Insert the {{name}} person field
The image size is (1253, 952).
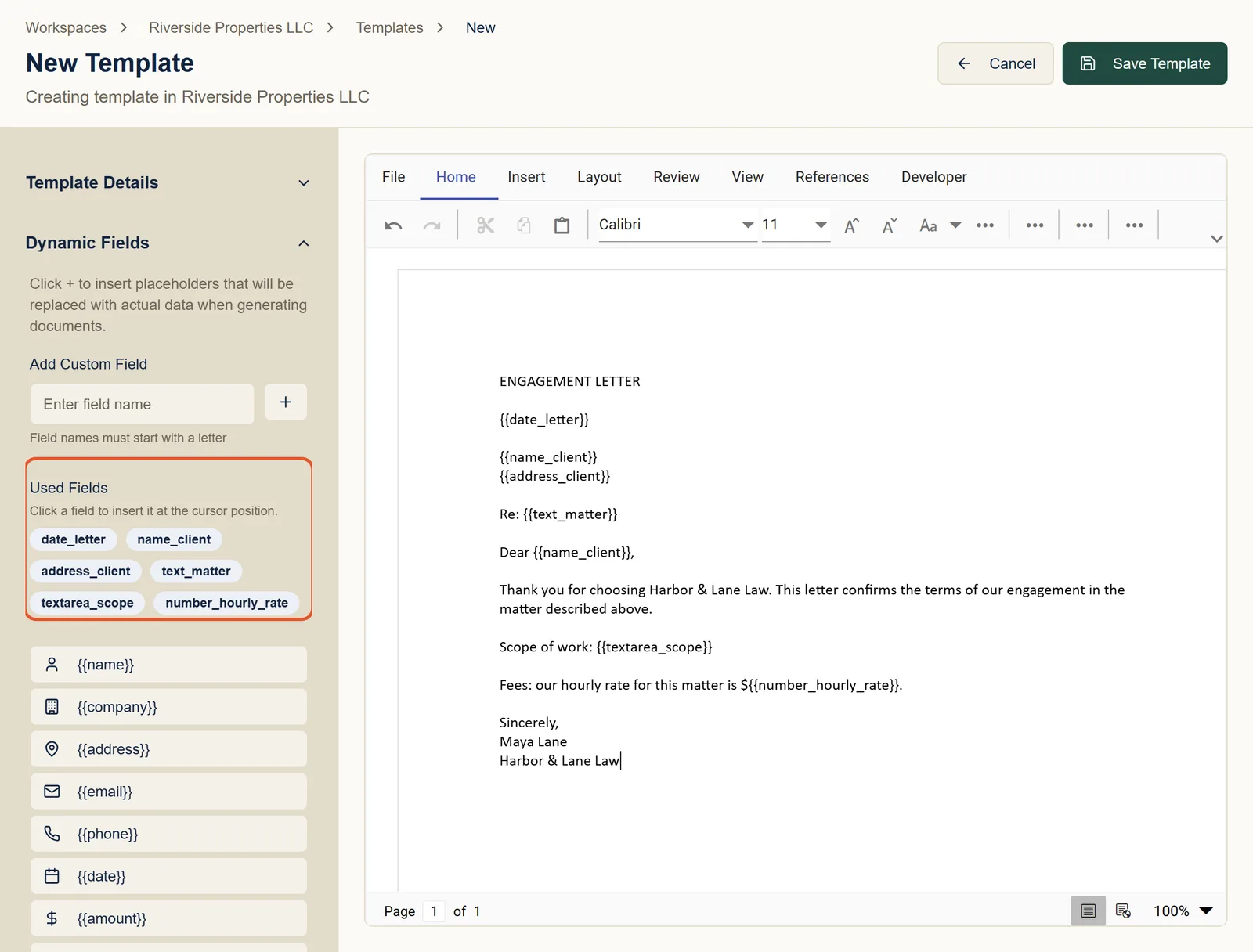168,665
